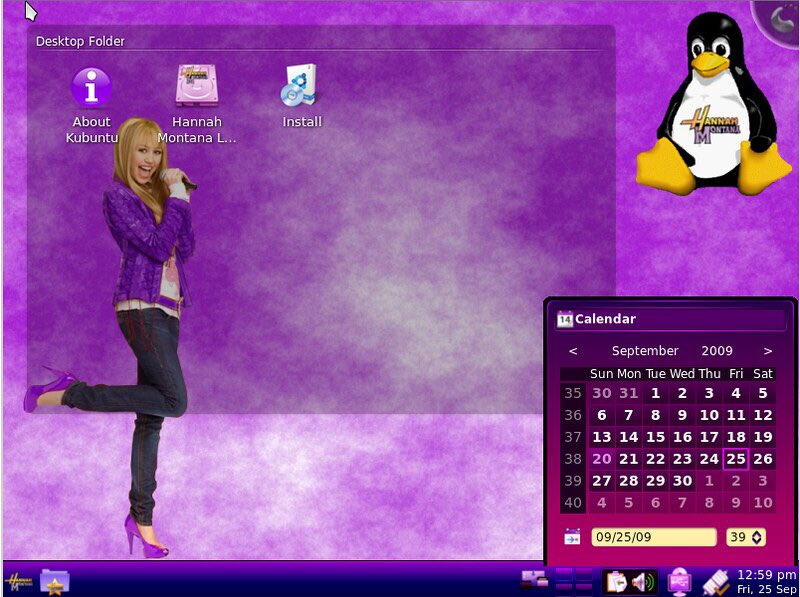Click week number 40 in the calendar

tap(573, 503)
